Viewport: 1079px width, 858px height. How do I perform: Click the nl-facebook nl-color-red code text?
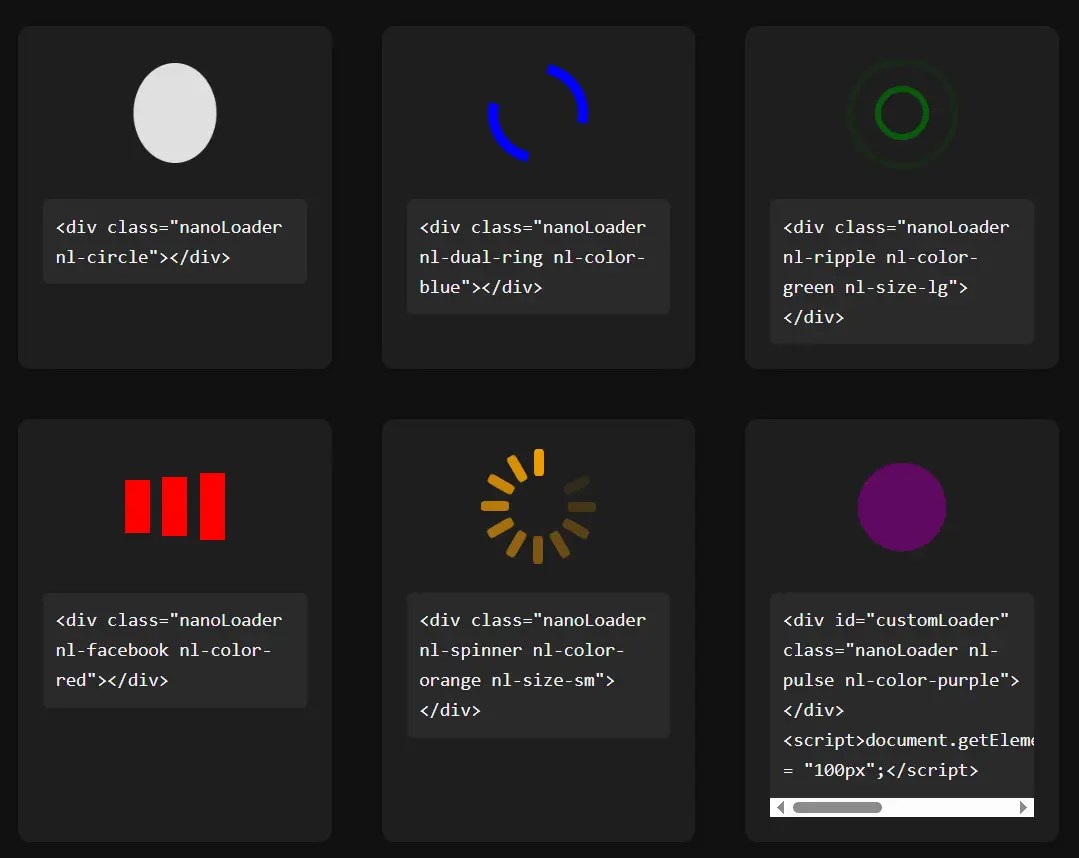point(175,650)
